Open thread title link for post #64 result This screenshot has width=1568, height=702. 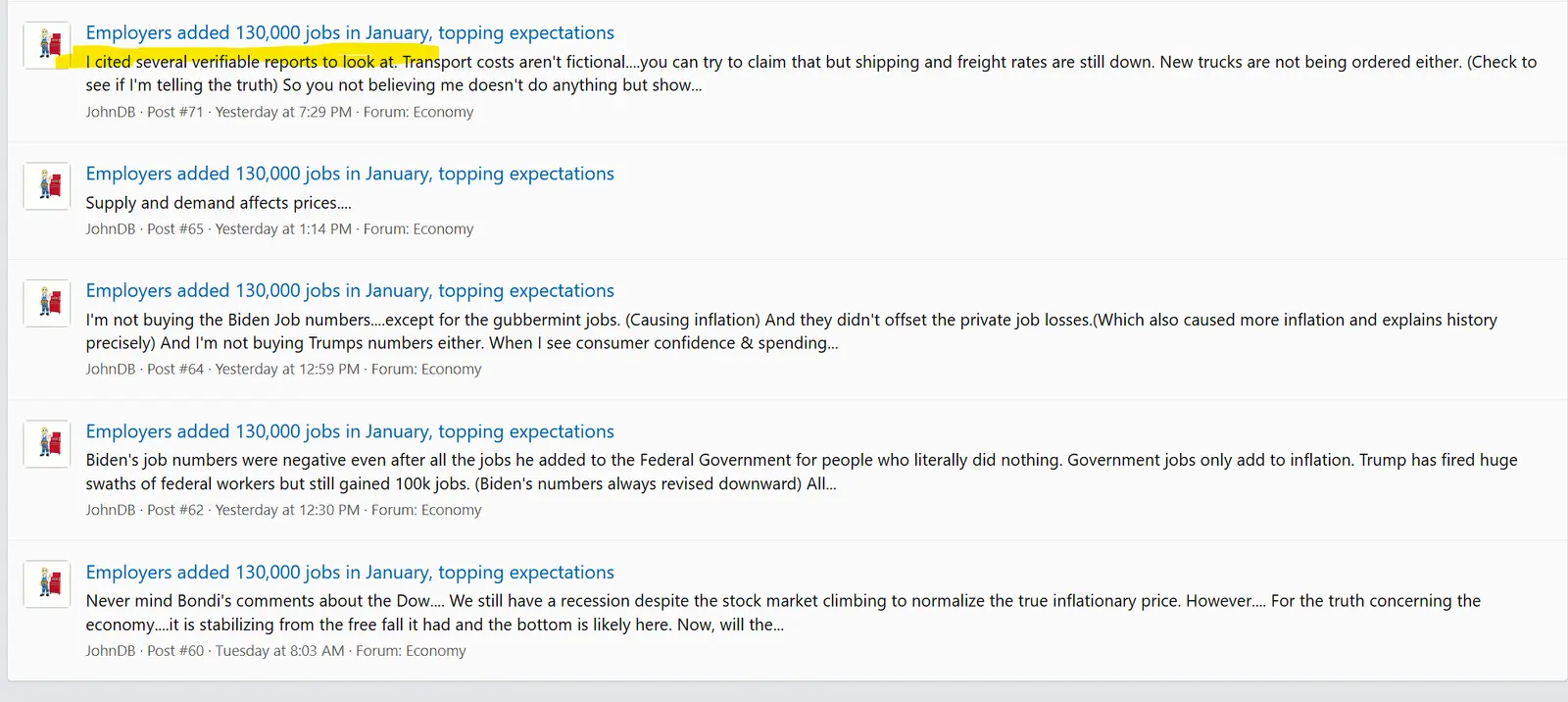[350, 291]
